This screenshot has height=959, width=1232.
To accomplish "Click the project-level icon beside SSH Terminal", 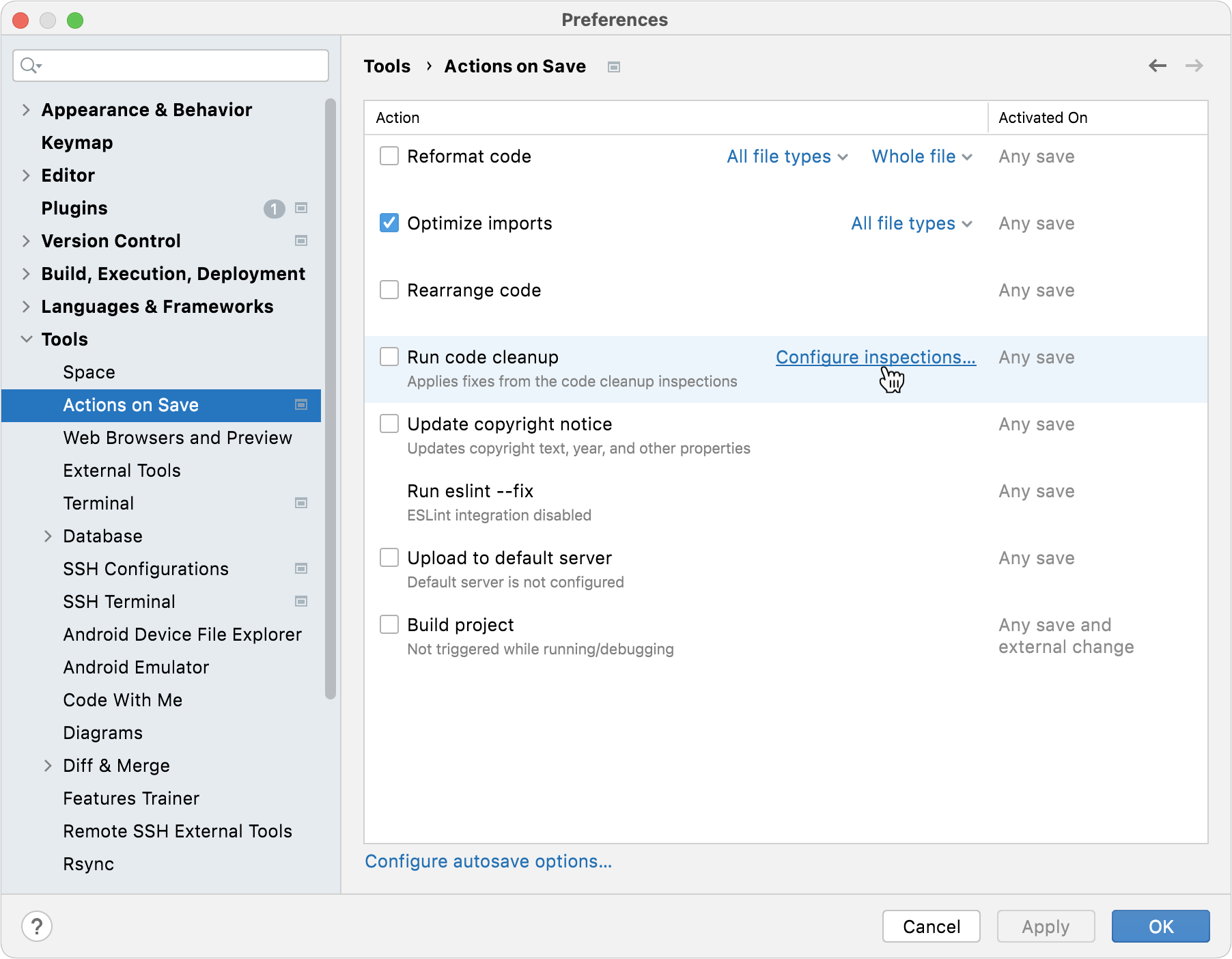I will click(x=300, y=601).
